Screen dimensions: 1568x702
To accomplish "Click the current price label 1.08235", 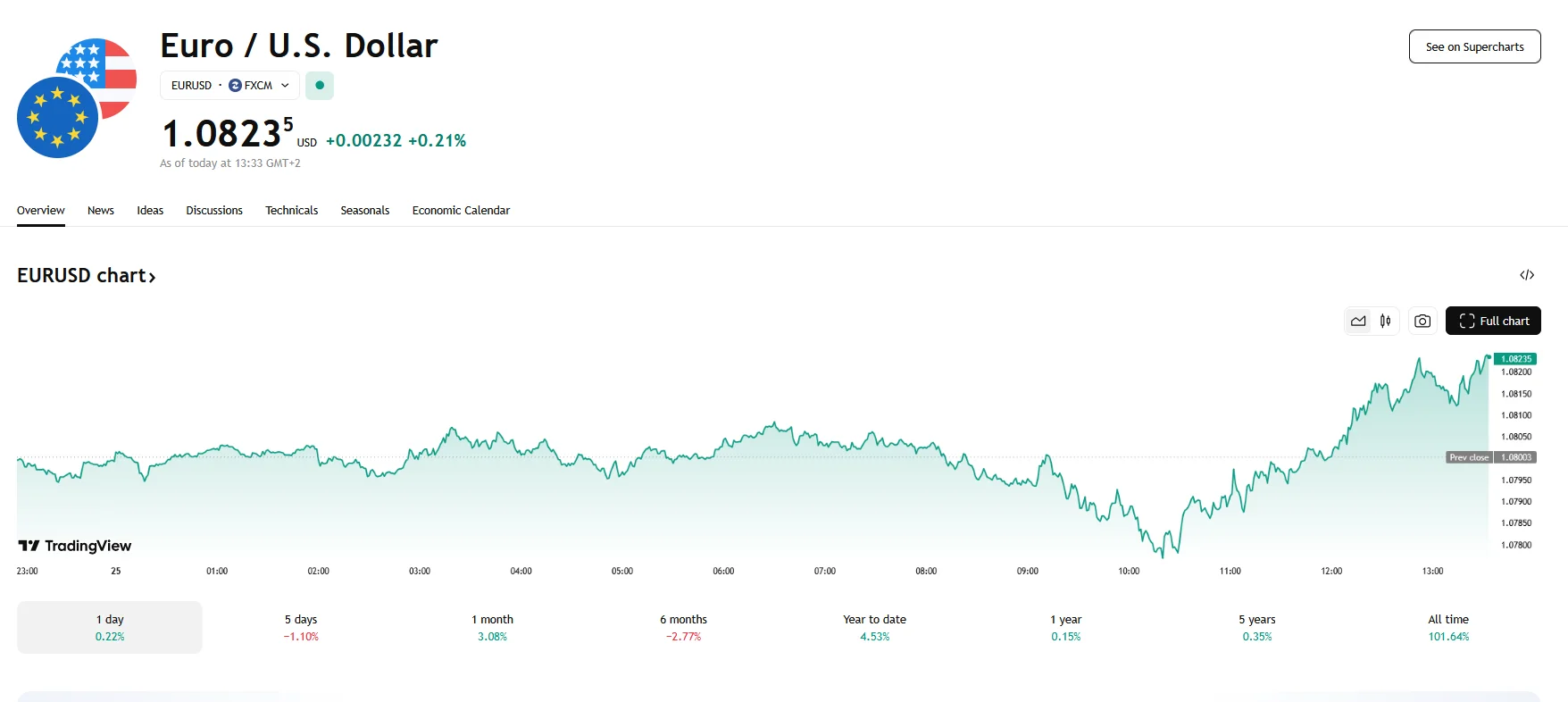I will click(1515, 359).
